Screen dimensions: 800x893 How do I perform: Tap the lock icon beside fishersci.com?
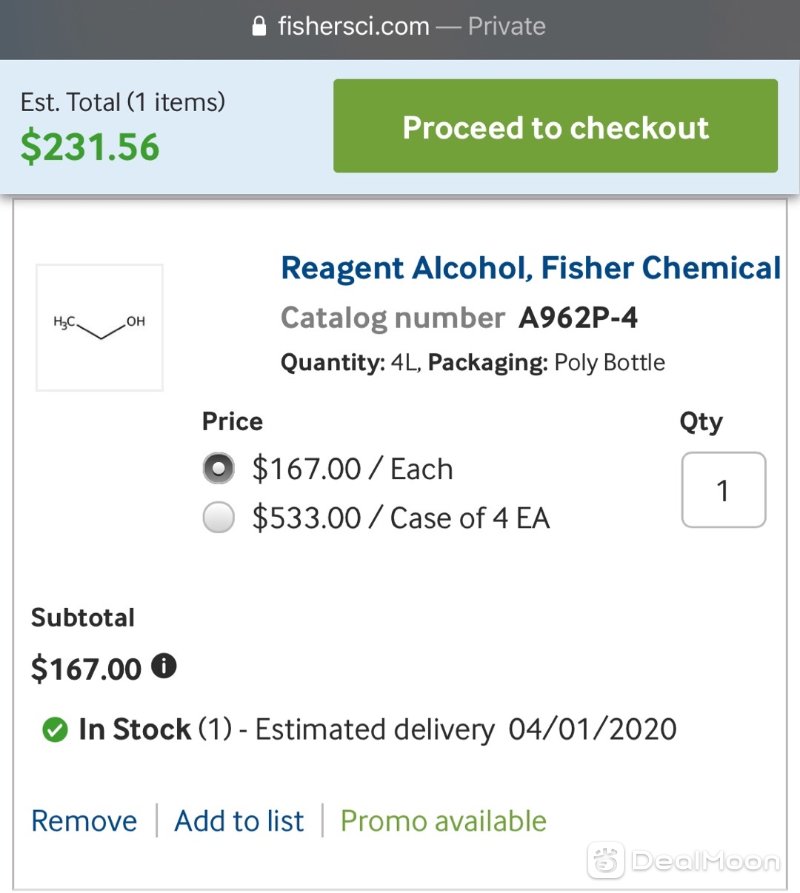259,26
